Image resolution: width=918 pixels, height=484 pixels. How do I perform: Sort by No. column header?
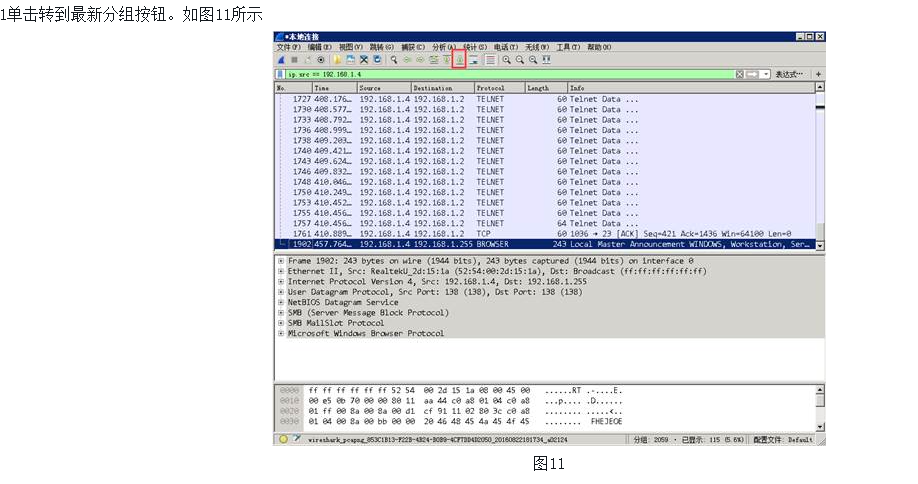(293, 88)
